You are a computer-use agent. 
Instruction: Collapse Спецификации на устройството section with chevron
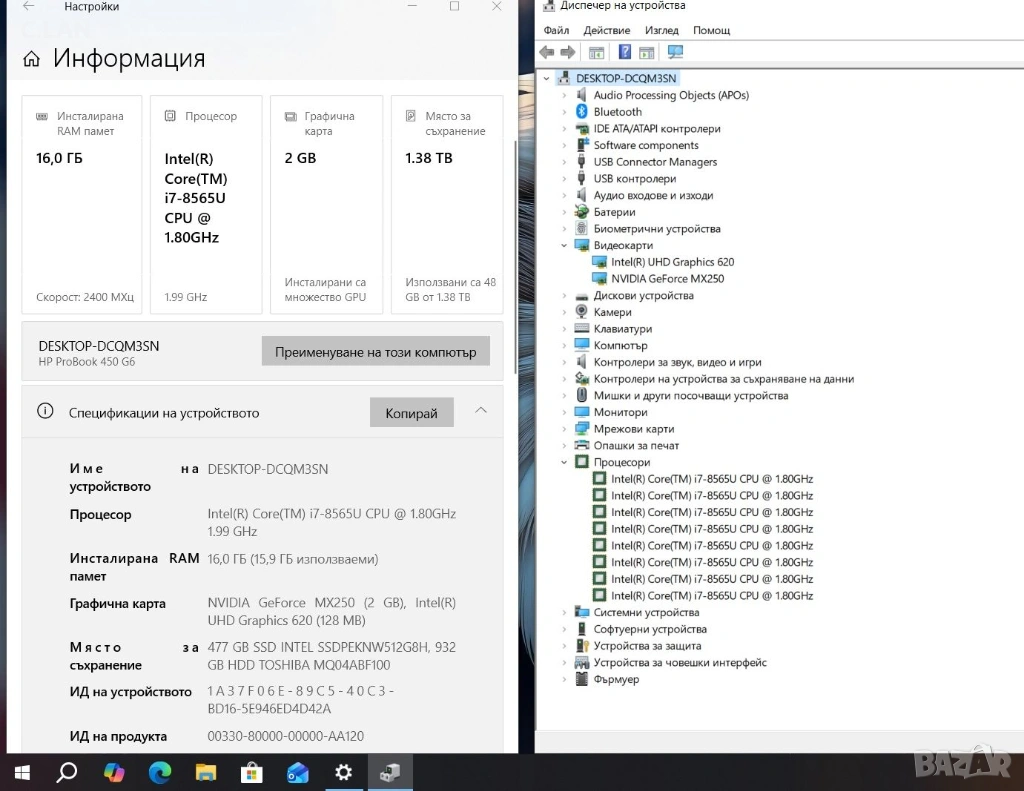click(x=481, y=411)
